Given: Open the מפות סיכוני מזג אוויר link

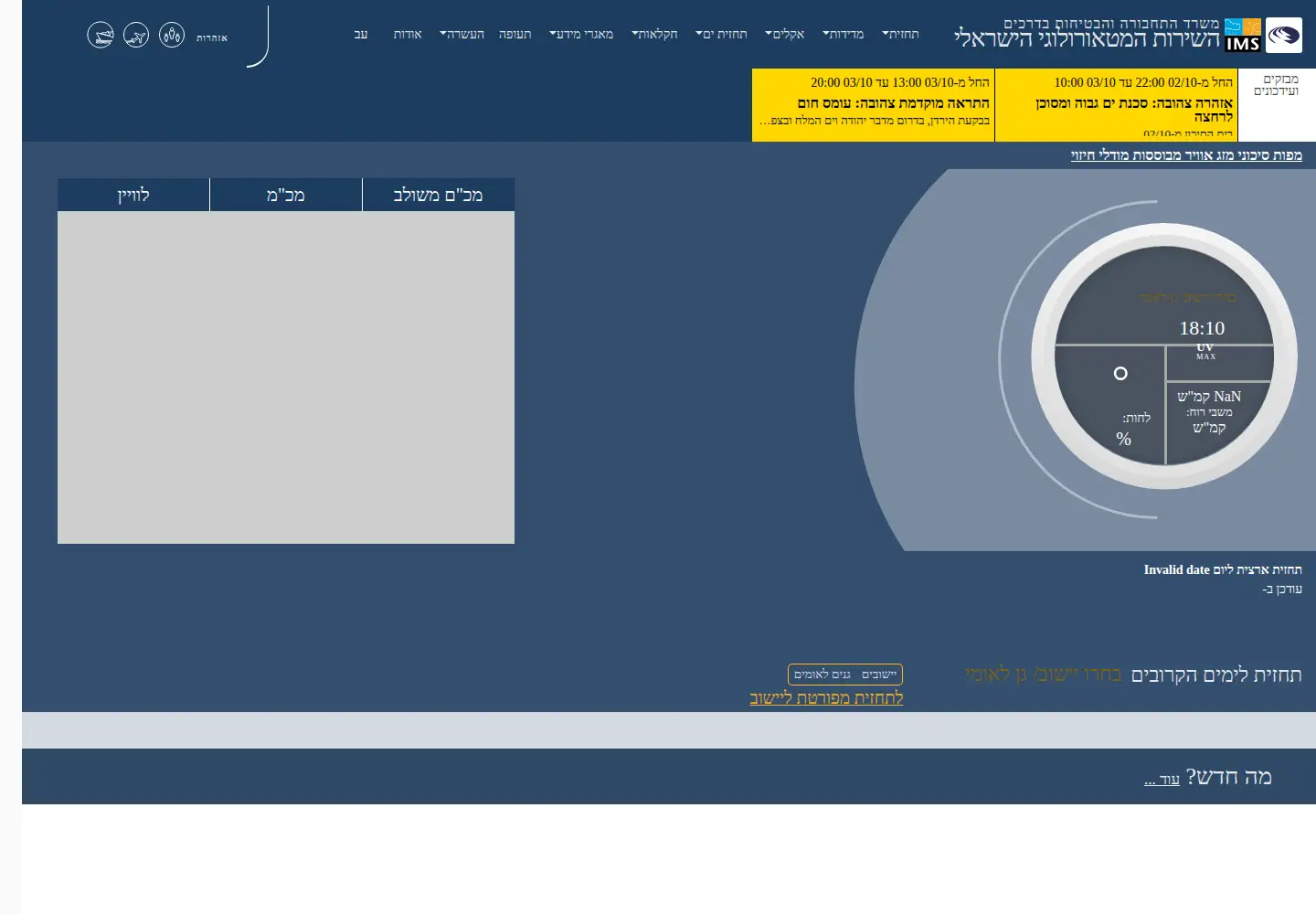Looking at the screenshot, I should (1186, 155).
